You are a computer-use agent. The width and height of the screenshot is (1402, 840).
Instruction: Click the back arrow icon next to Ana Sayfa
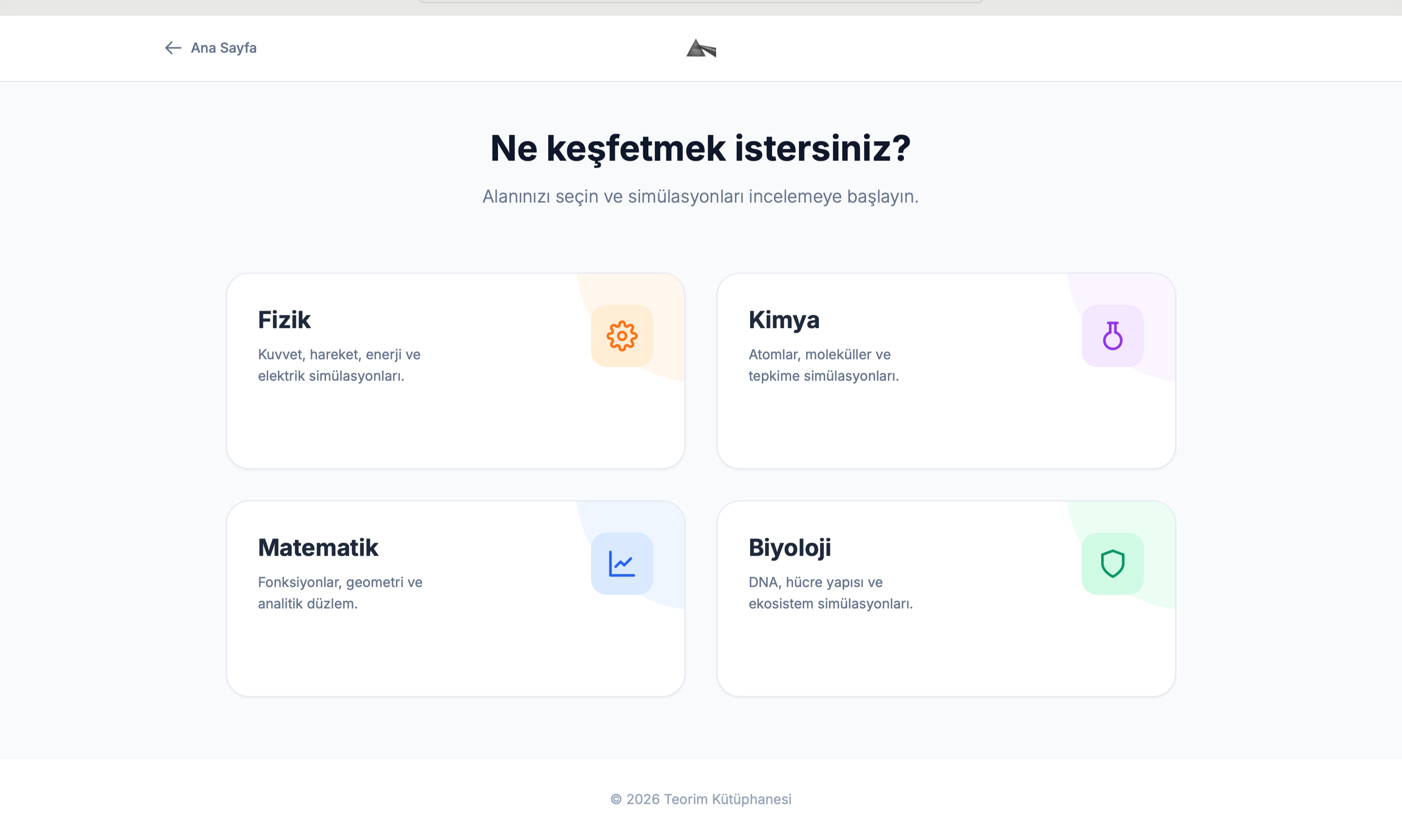pos(173,48)
